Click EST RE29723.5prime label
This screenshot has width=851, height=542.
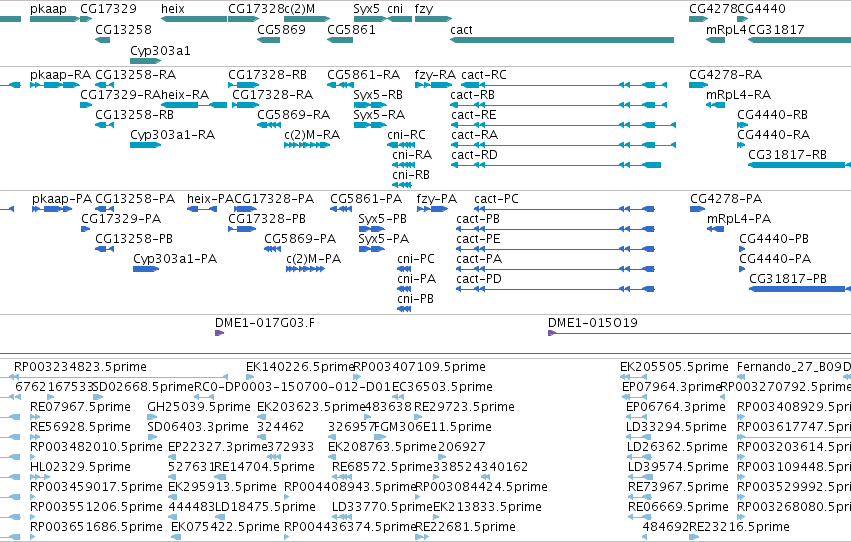tap(464, 407)
